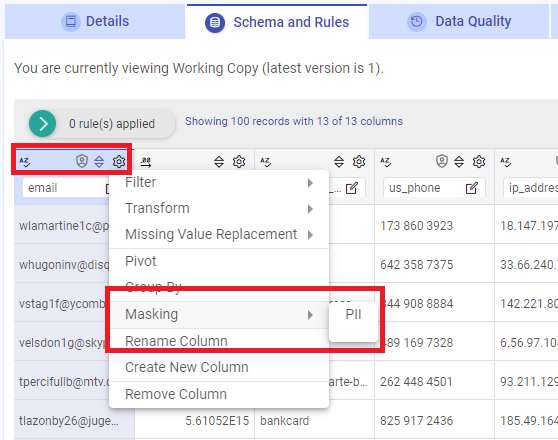The image size is (558, 440).
Task: Choose PII from the Masking submenu
Action: click(353, 315)
